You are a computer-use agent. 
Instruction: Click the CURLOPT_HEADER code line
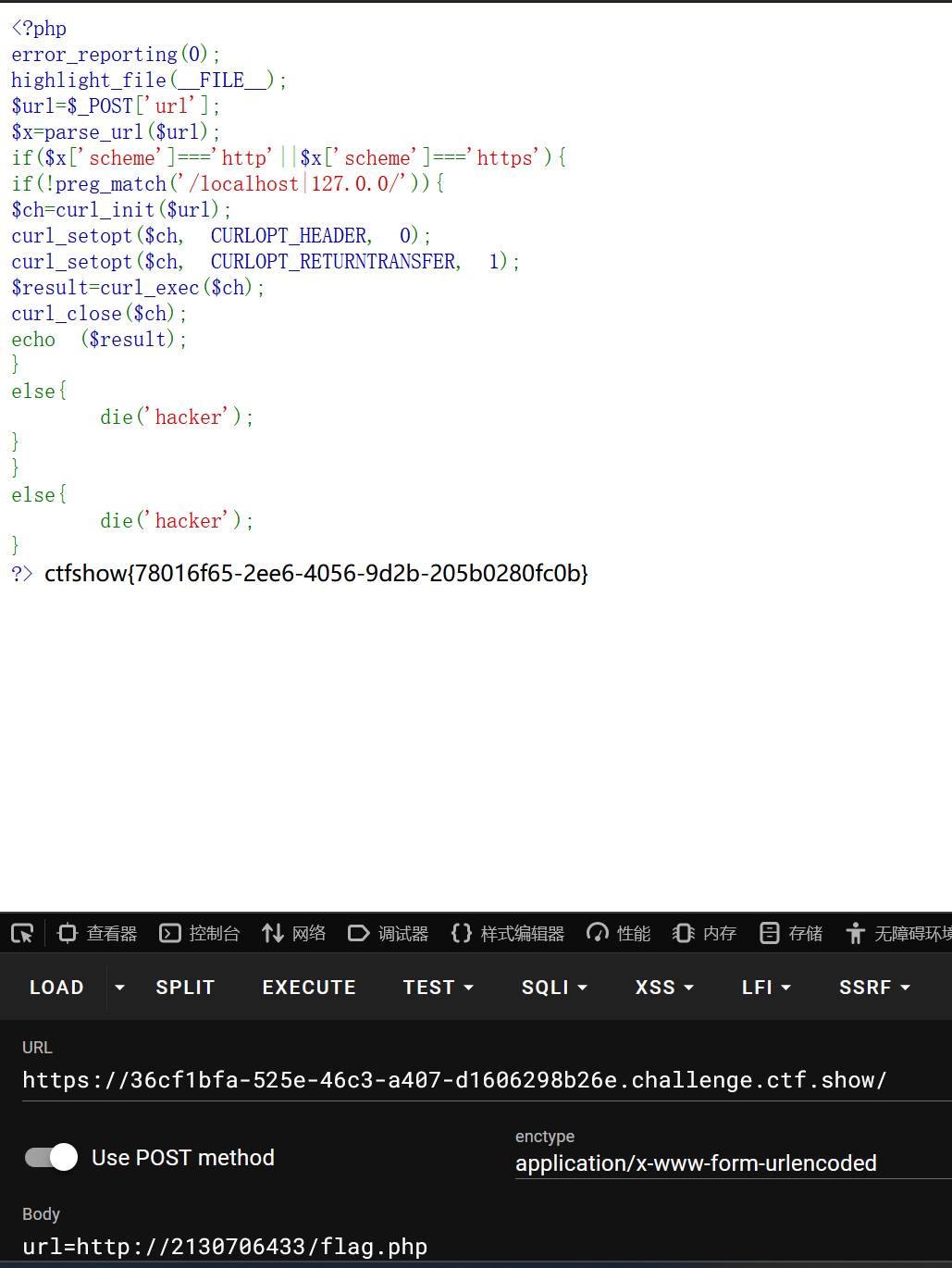point(221,236)
